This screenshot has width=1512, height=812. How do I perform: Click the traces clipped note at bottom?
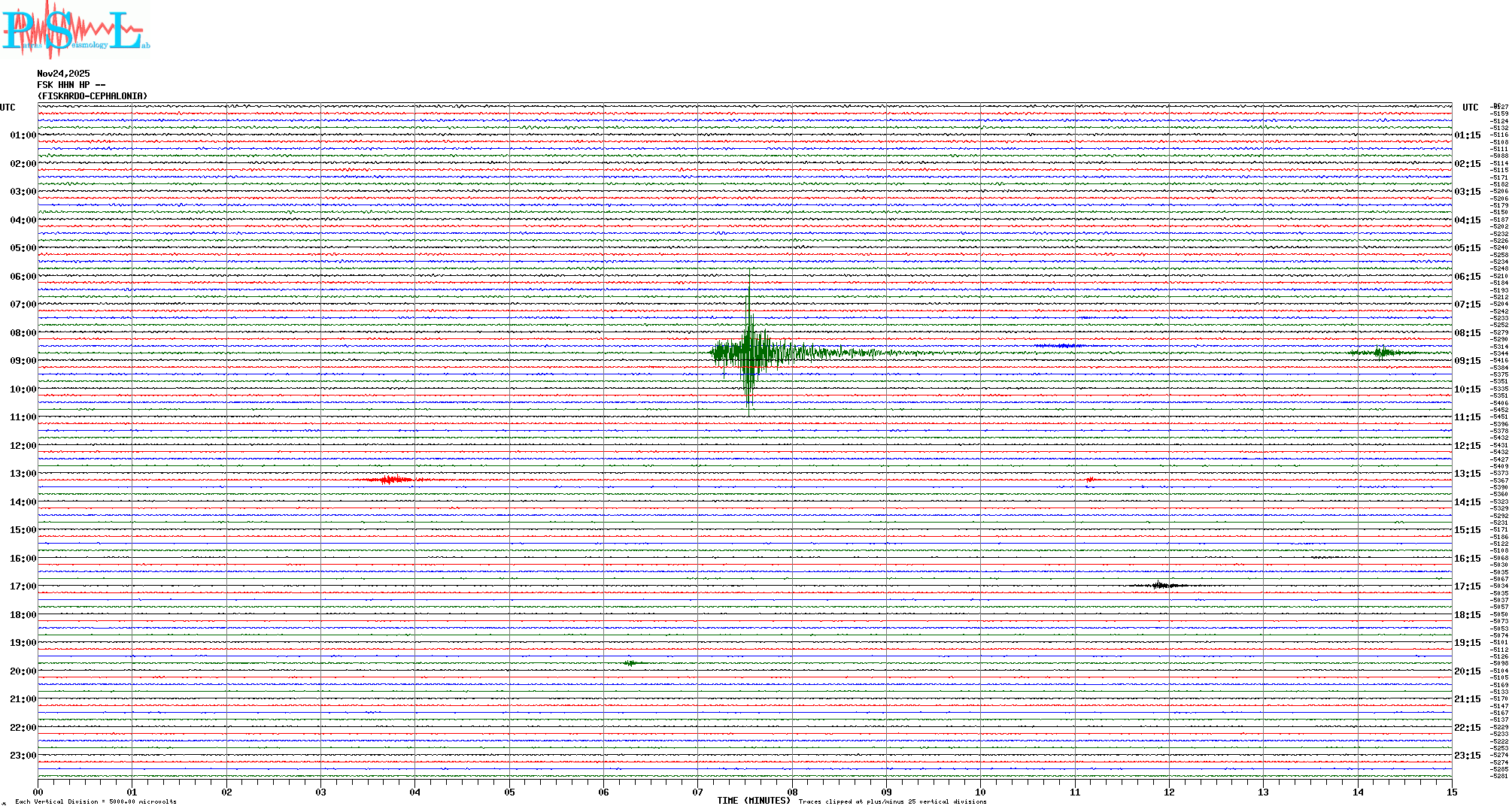(x=892, y=801)
